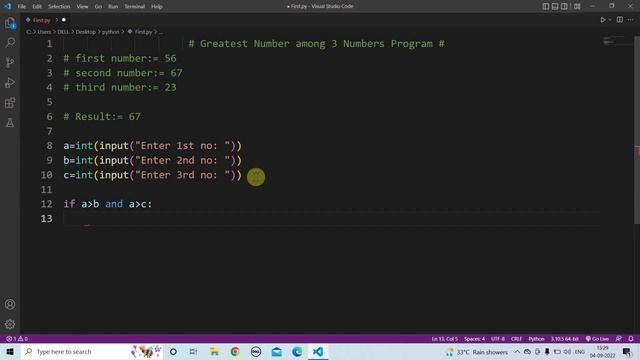Click First.py breadcrumb item
The image size is (640, 360).
pyautogui.click(x=140, y=32)
